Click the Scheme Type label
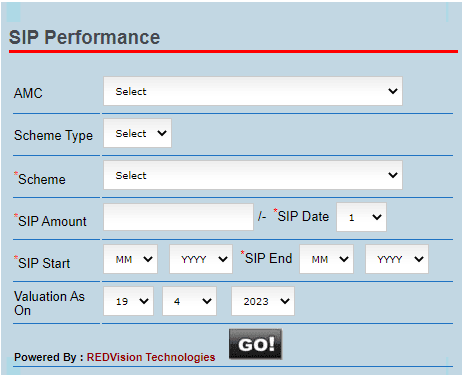This screenshot has height=375, width=462. point(53,135)
